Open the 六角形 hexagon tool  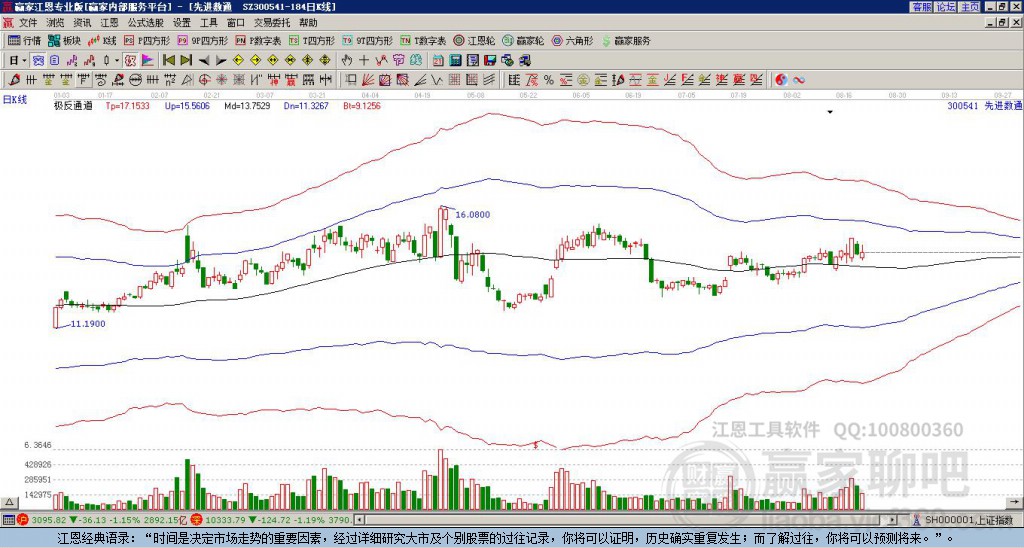click(x=573, y=40)
